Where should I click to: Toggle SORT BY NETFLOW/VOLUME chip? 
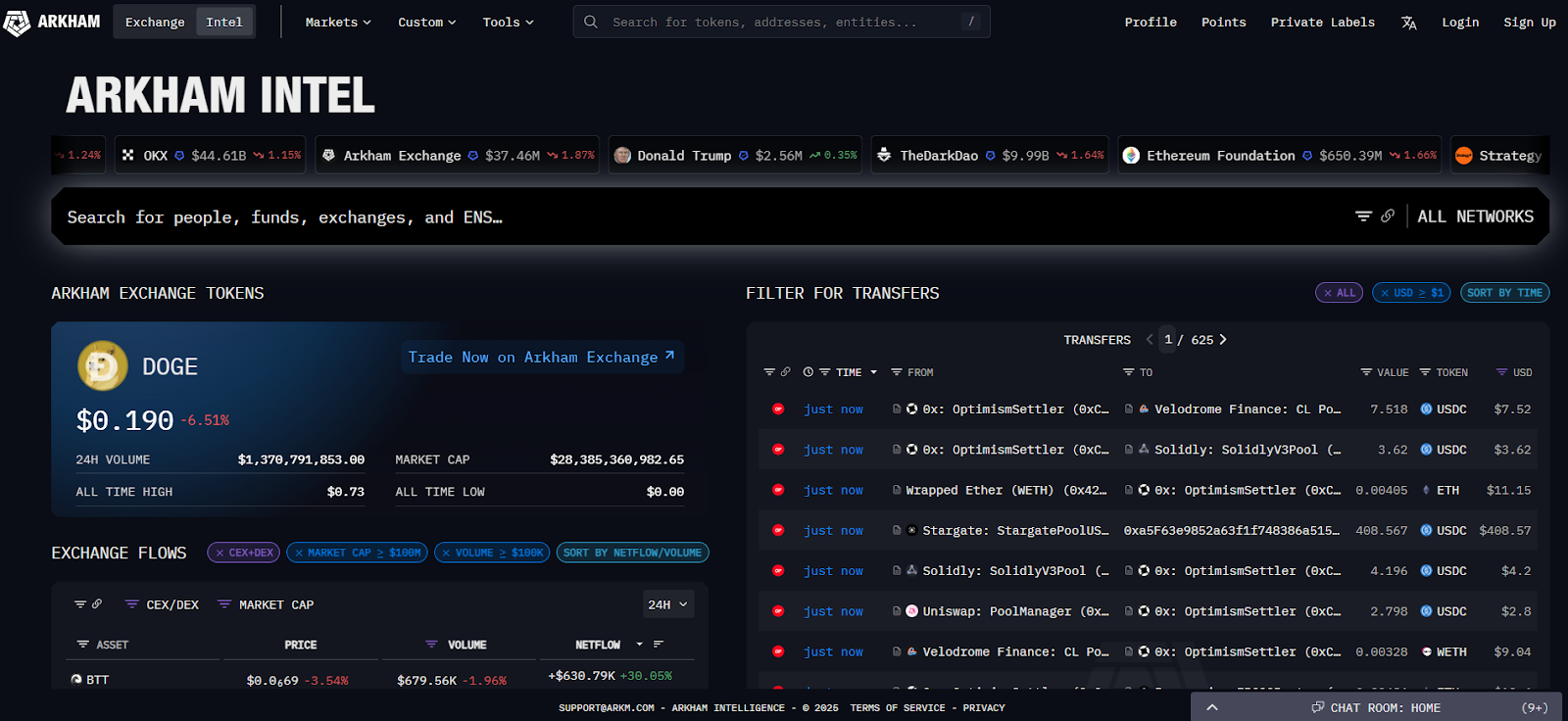tap(632, 553)
